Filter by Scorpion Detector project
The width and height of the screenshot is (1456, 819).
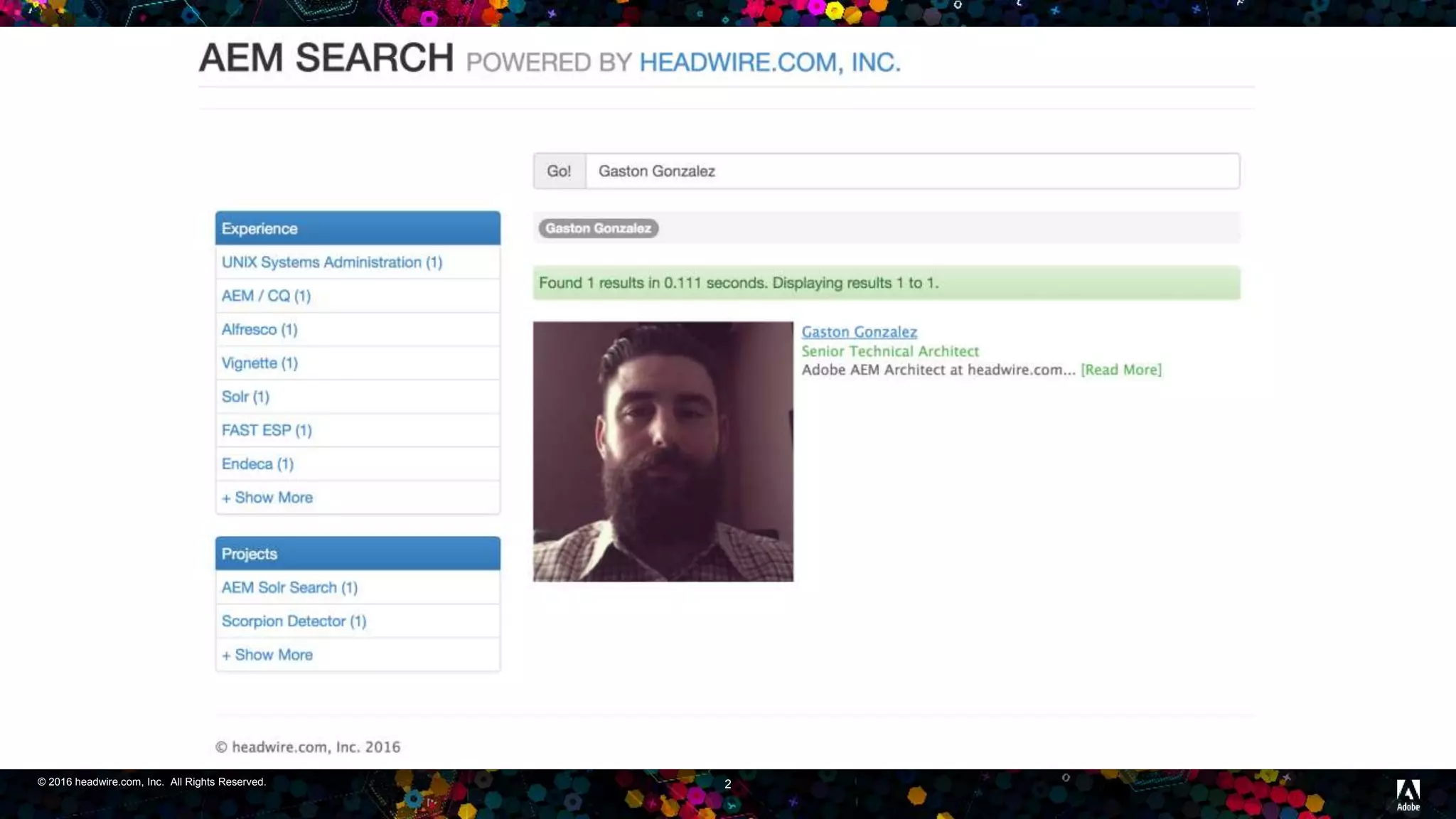[x=294, y=621]
